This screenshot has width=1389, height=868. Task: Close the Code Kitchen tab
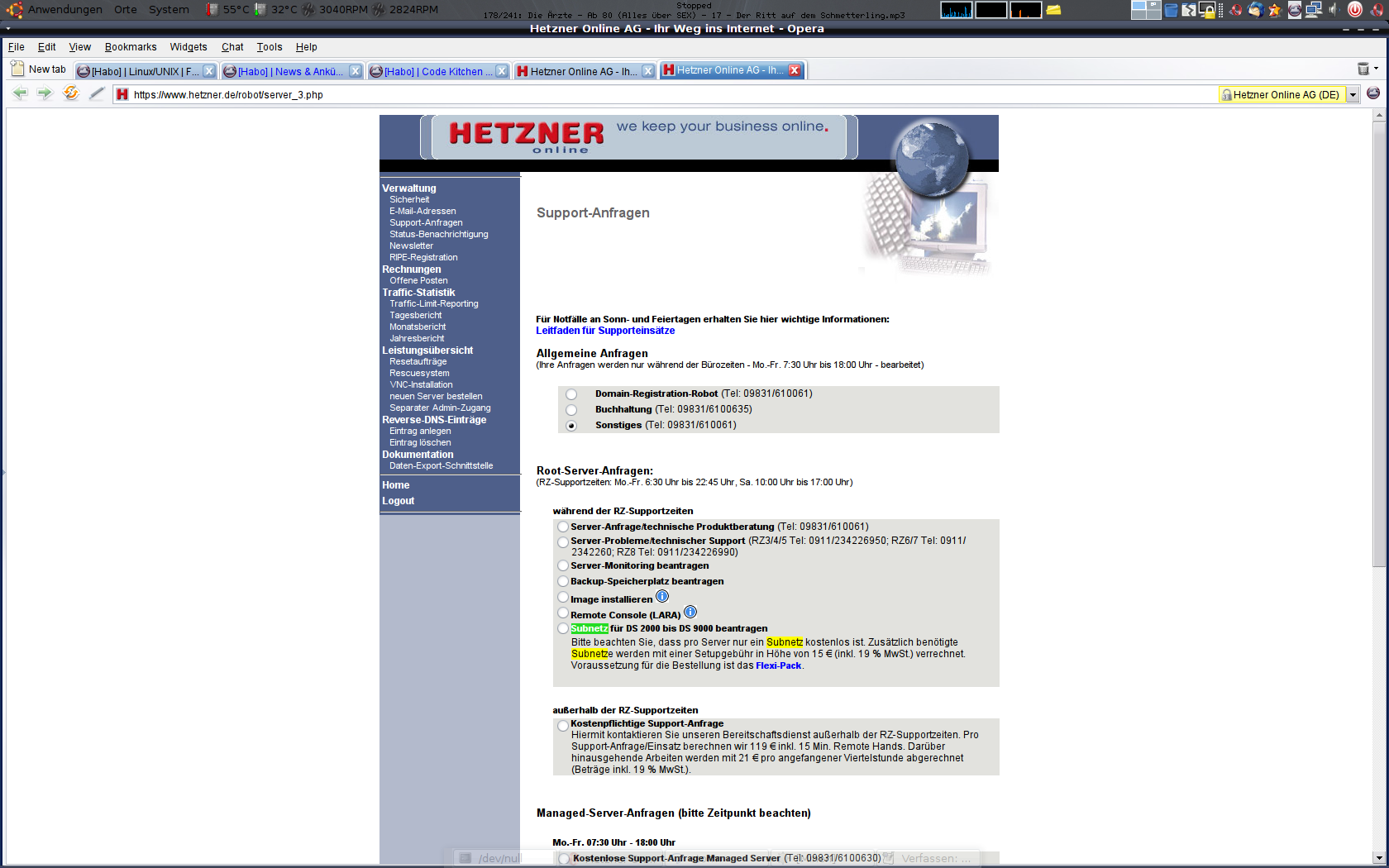click(x=502, y=71)
